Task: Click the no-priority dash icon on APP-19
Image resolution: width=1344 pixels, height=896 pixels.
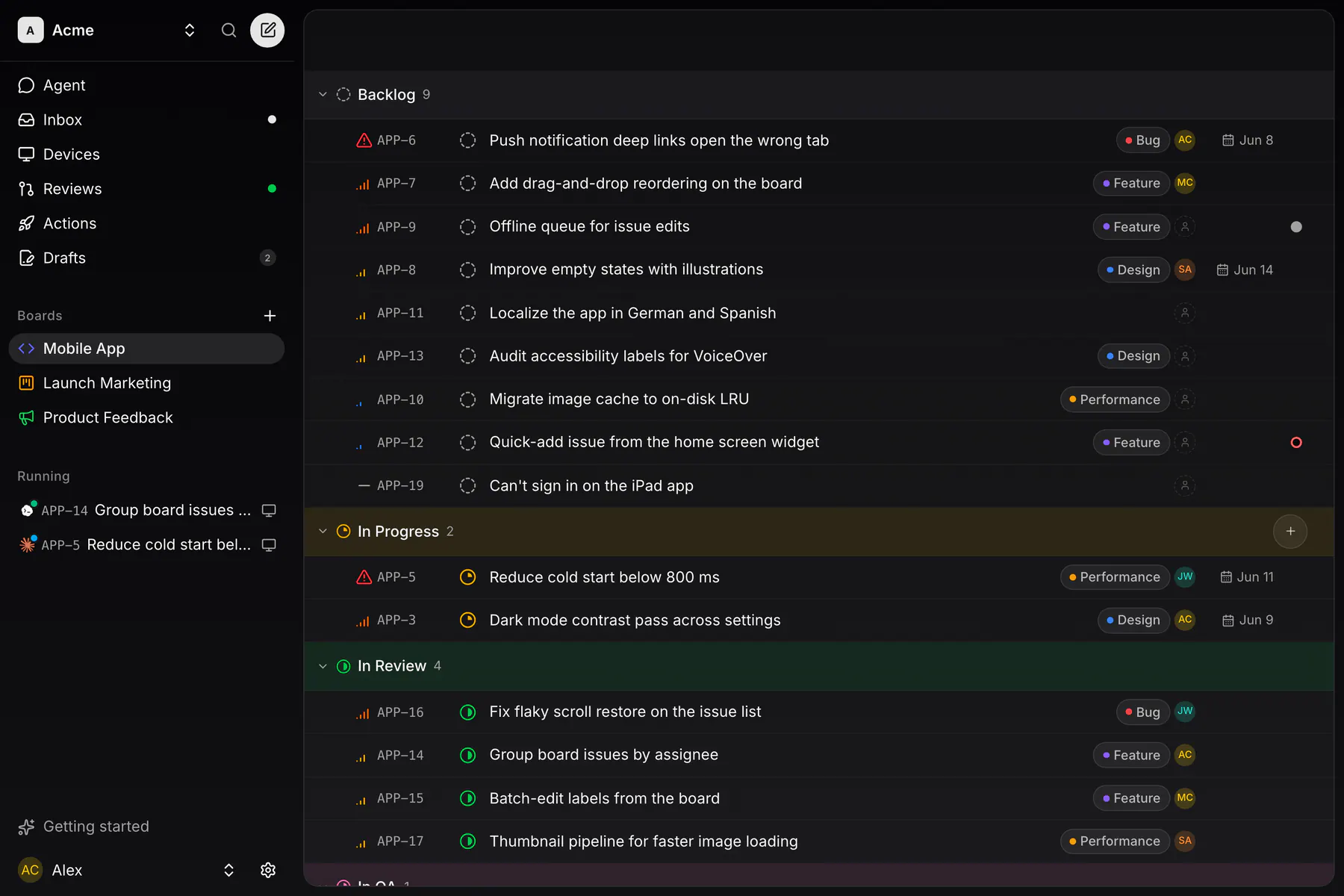Action: 364,486
